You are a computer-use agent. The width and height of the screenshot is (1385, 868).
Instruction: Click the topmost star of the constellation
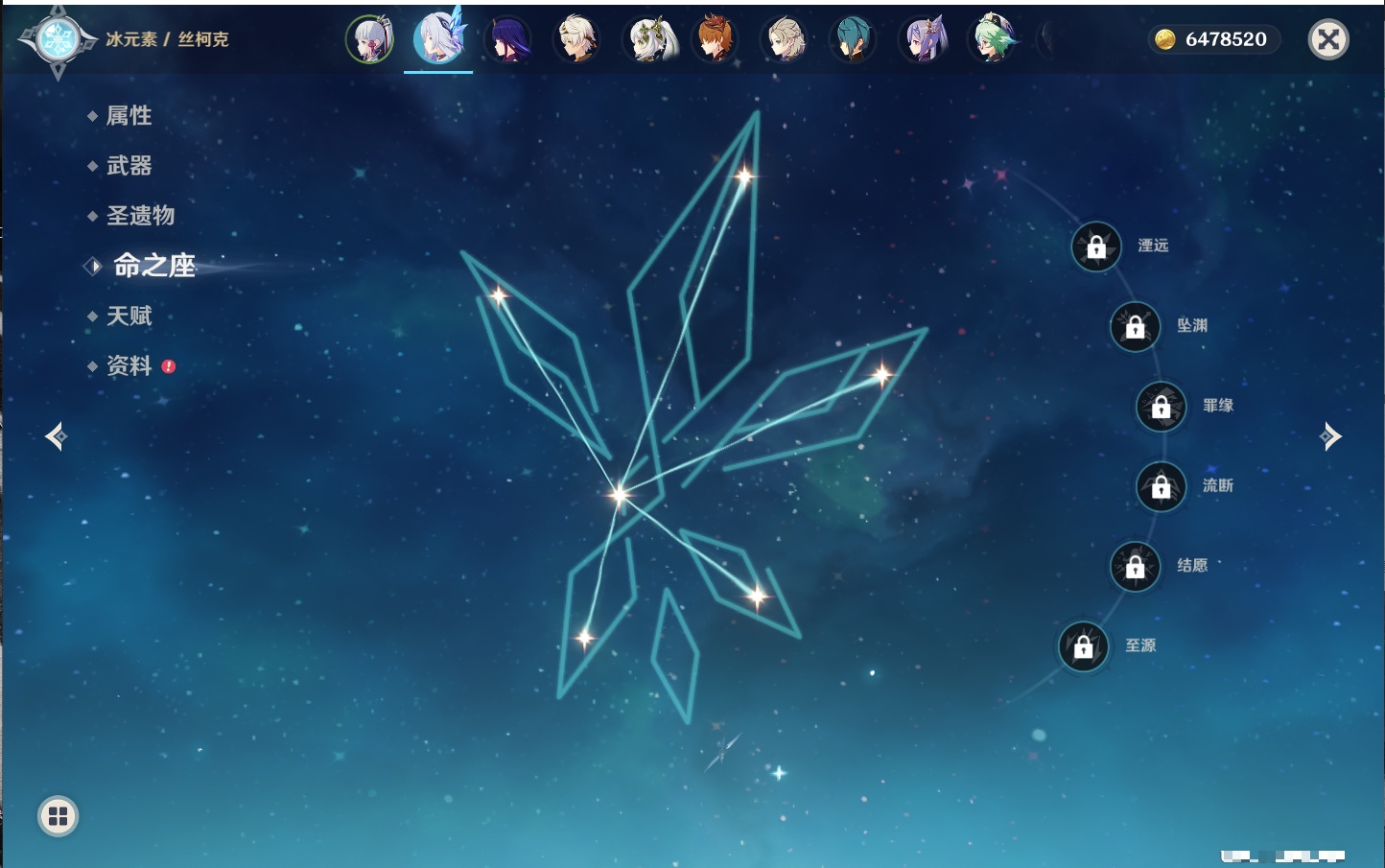[x=744, y=176]
